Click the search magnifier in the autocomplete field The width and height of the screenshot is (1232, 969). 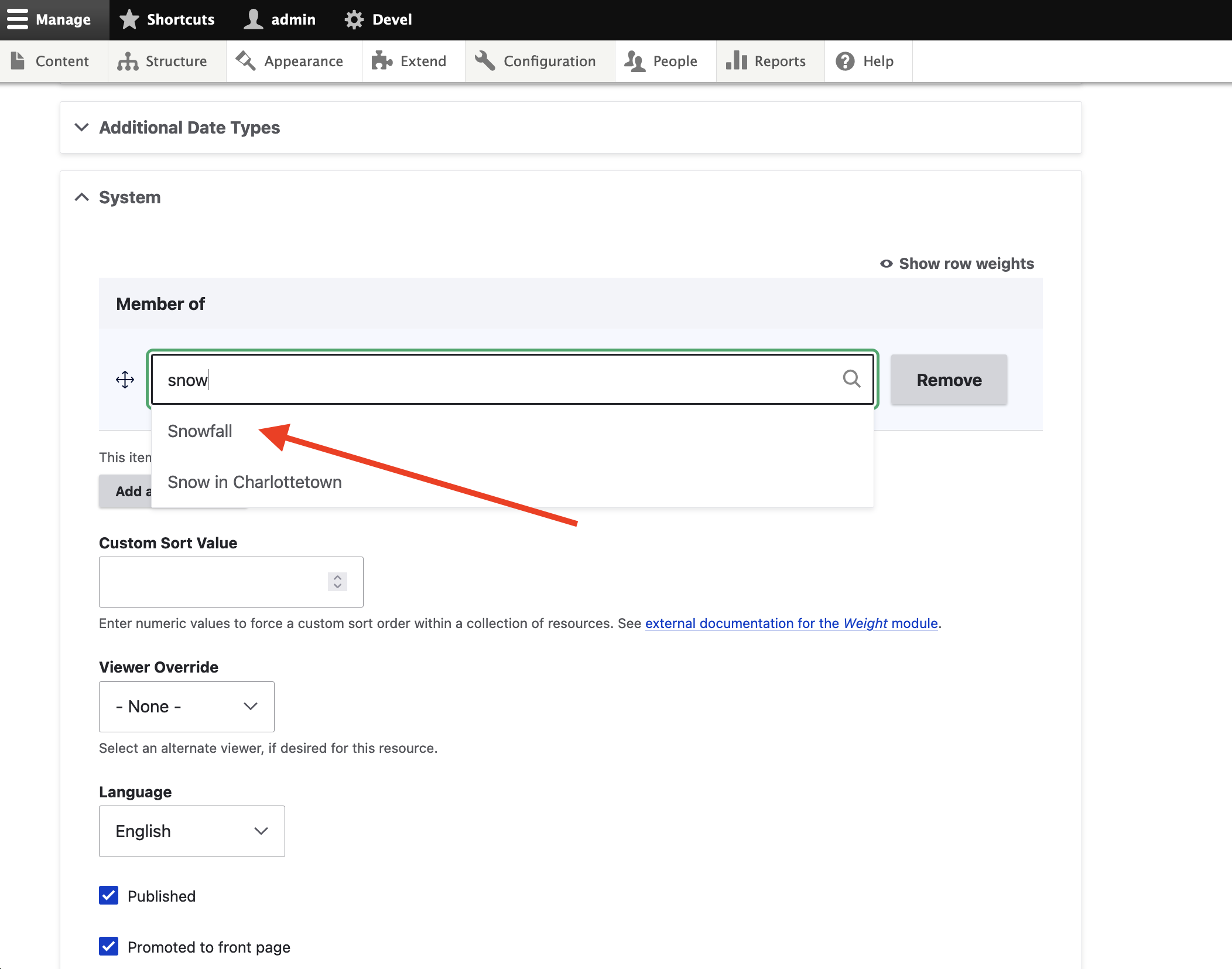pos(853,380)
